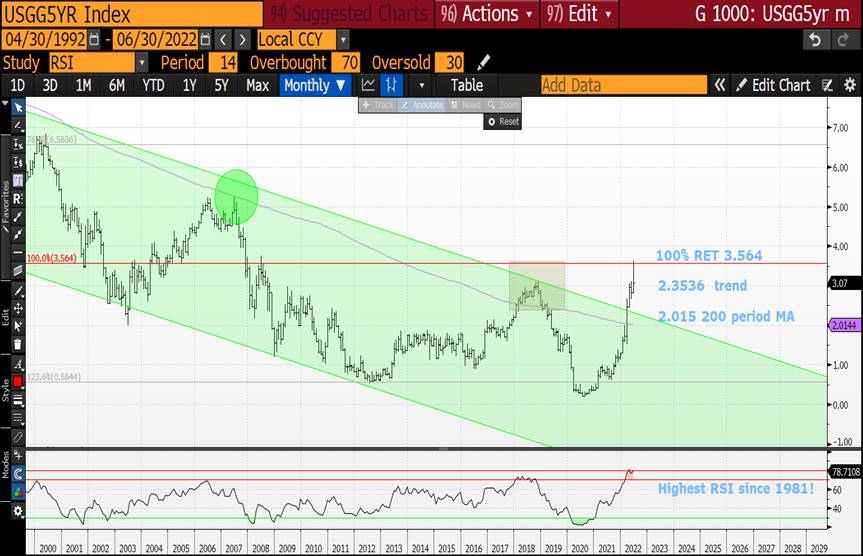
Task: Select the 1M range tab
Action: click(x=84, y=85)
